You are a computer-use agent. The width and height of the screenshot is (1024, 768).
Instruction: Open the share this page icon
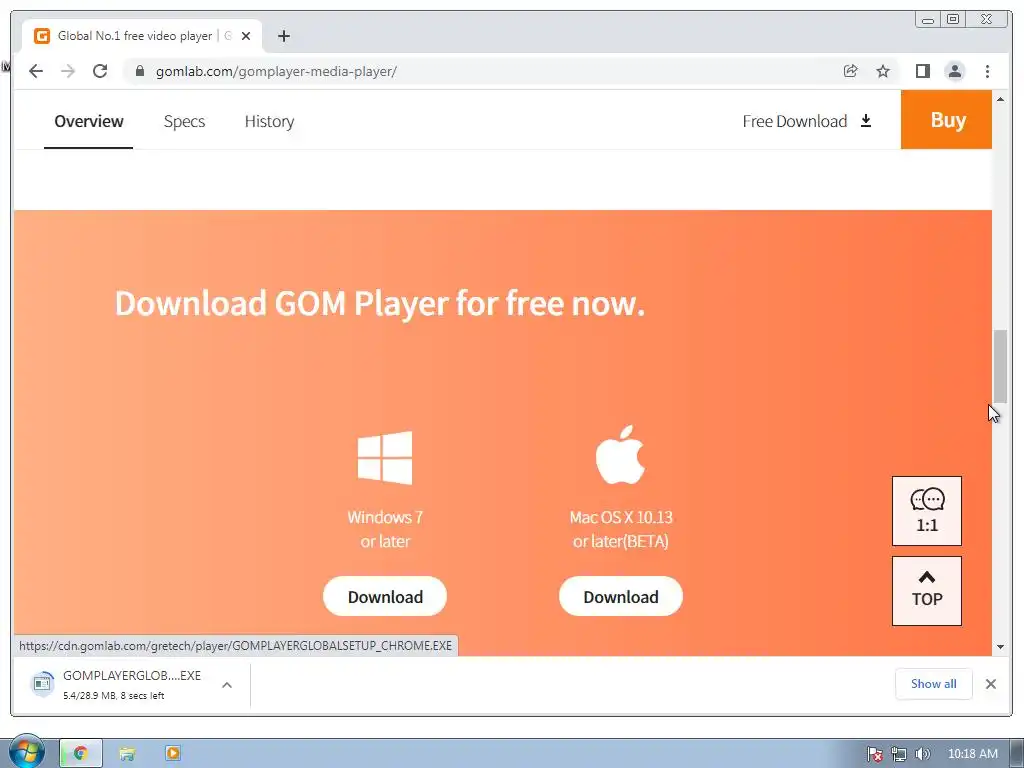click(850, 71)
